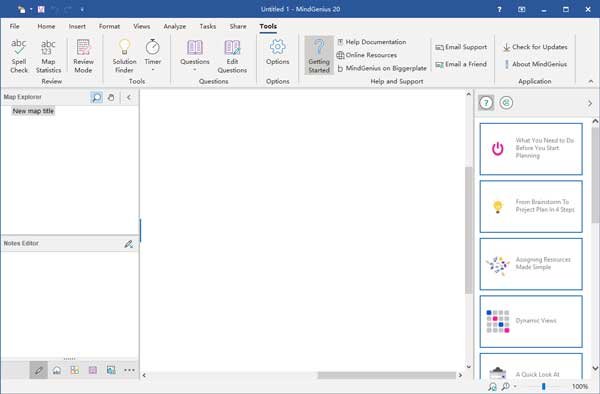The image size is (600, 394).
Task: Click the Notes Editor pen icon
Action: [129, 244]
